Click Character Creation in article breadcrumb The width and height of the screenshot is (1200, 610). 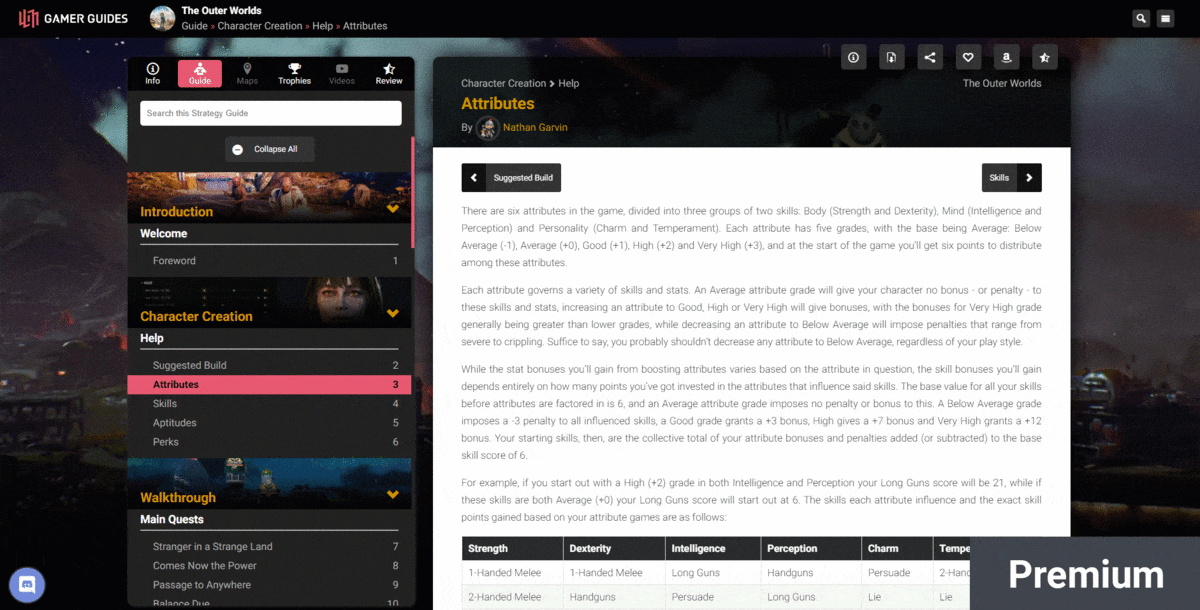point(503,84)
